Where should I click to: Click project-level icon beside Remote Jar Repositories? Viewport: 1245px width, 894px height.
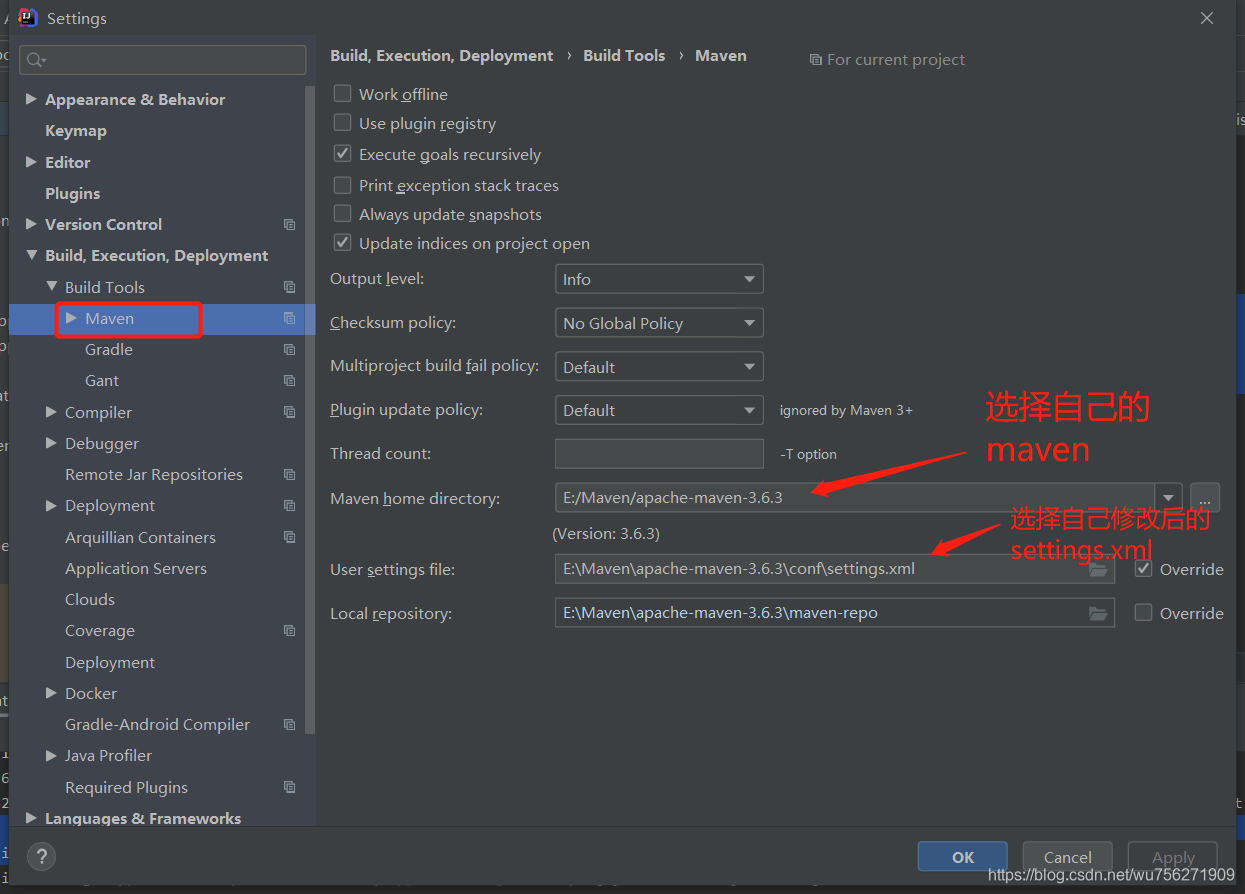289,475
